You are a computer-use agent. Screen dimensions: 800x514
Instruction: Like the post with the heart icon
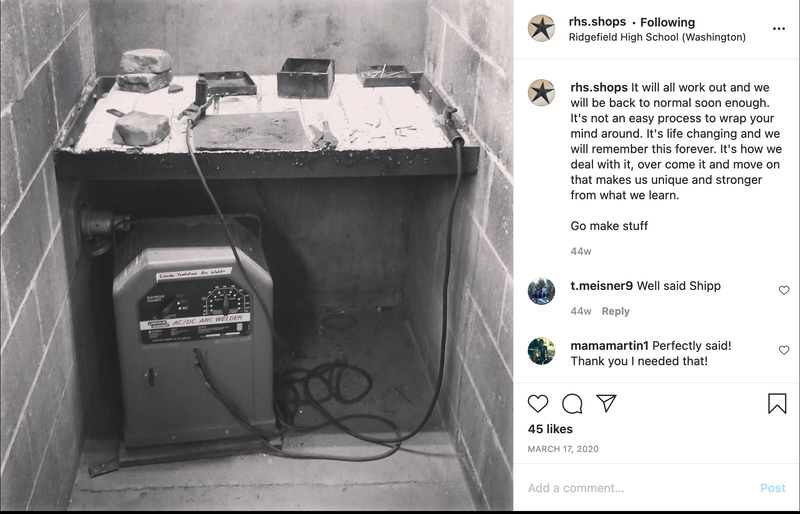538,404
